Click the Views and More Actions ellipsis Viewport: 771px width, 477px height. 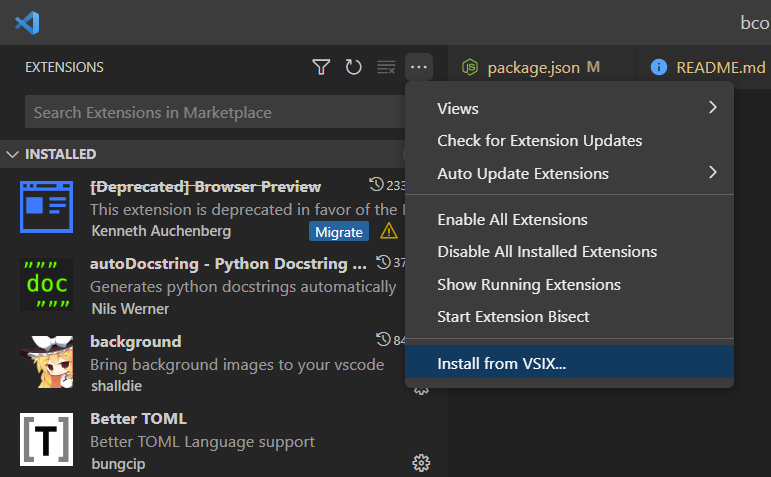418,67
